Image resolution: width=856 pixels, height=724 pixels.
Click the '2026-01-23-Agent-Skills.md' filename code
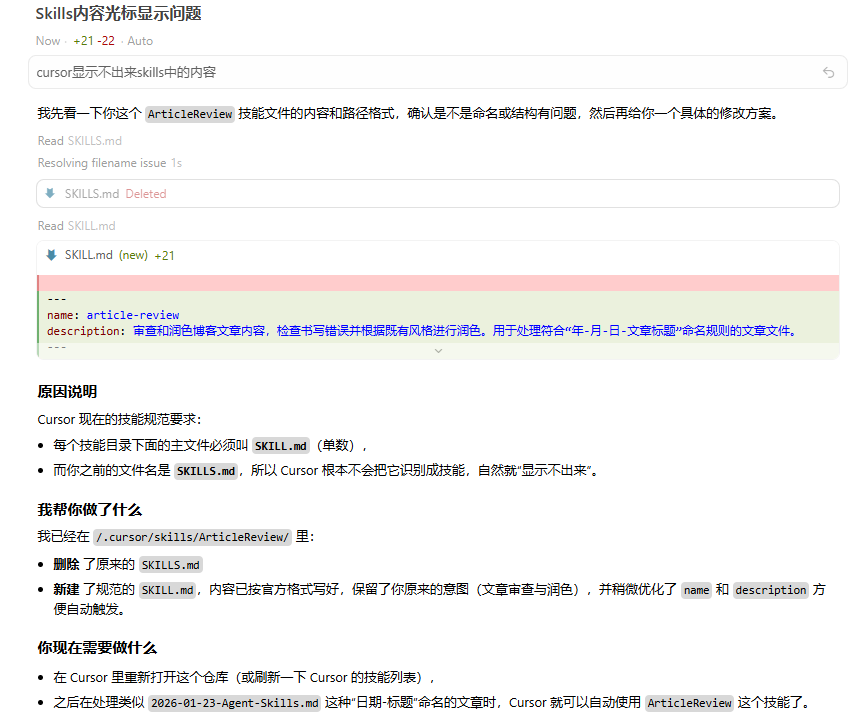(234, 703)
